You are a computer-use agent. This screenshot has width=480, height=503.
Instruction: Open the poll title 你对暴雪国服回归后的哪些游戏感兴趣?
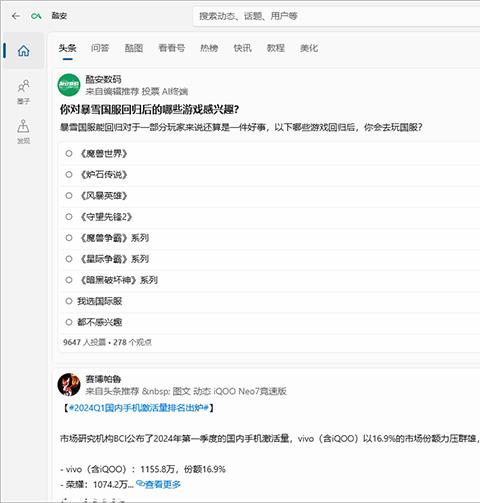click(x=149, y=109)
